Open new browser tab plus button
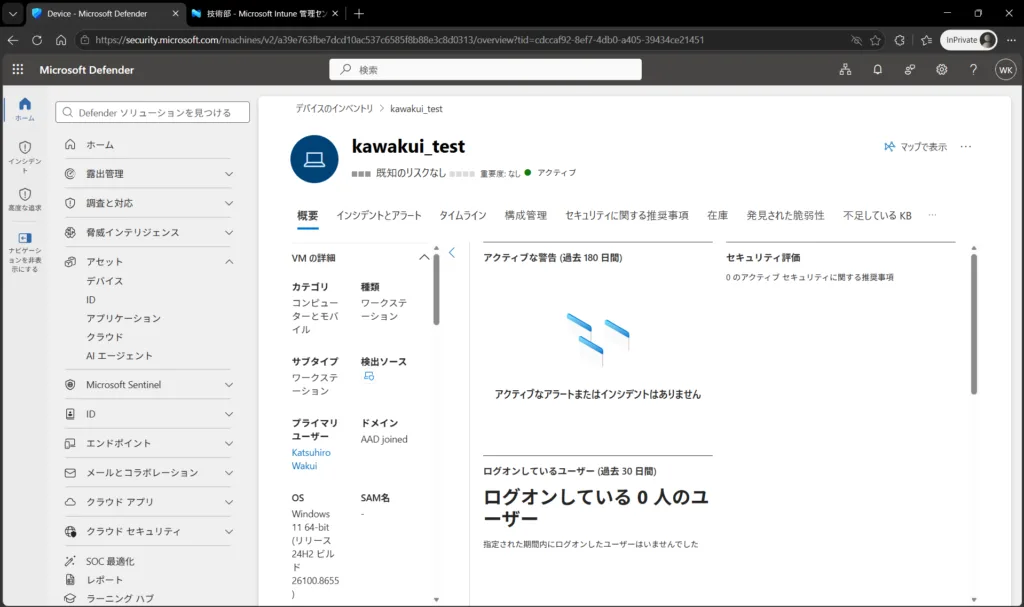Viewport: 1024px width, 607px height. [359, 13]
